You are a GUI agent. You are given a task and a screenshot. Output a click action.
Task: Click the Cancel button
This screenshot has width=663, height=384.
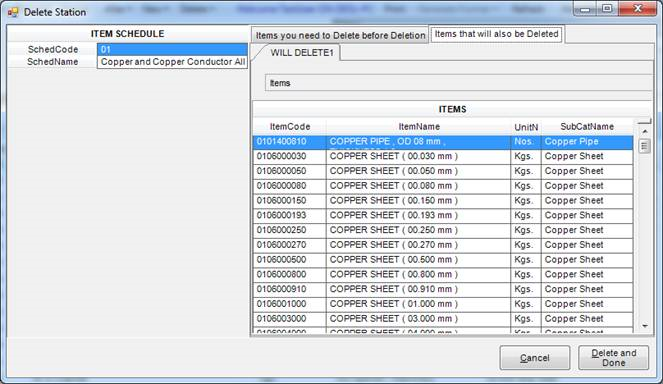tap(535, 358)
